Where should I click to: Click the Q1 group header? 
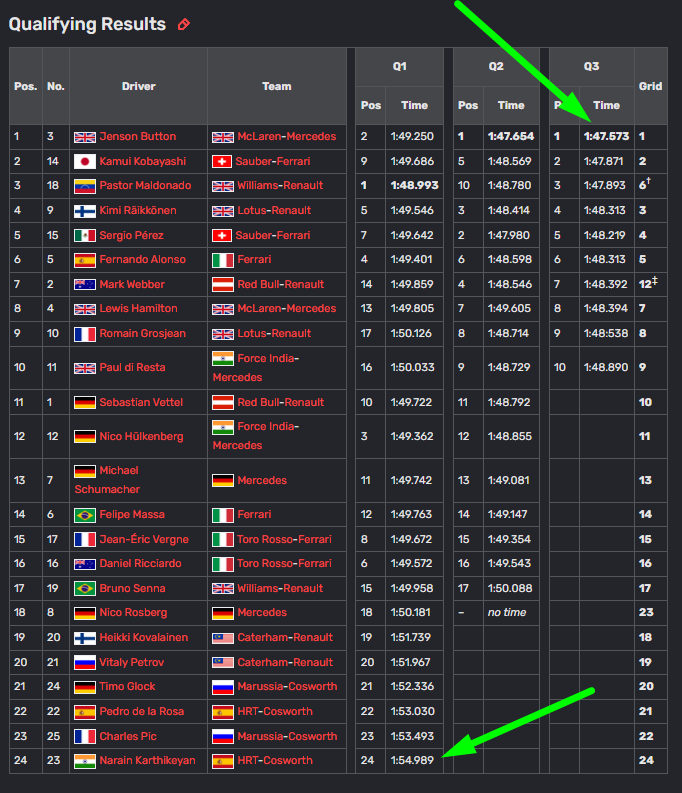pyautogui.click(x=399, y=66)
